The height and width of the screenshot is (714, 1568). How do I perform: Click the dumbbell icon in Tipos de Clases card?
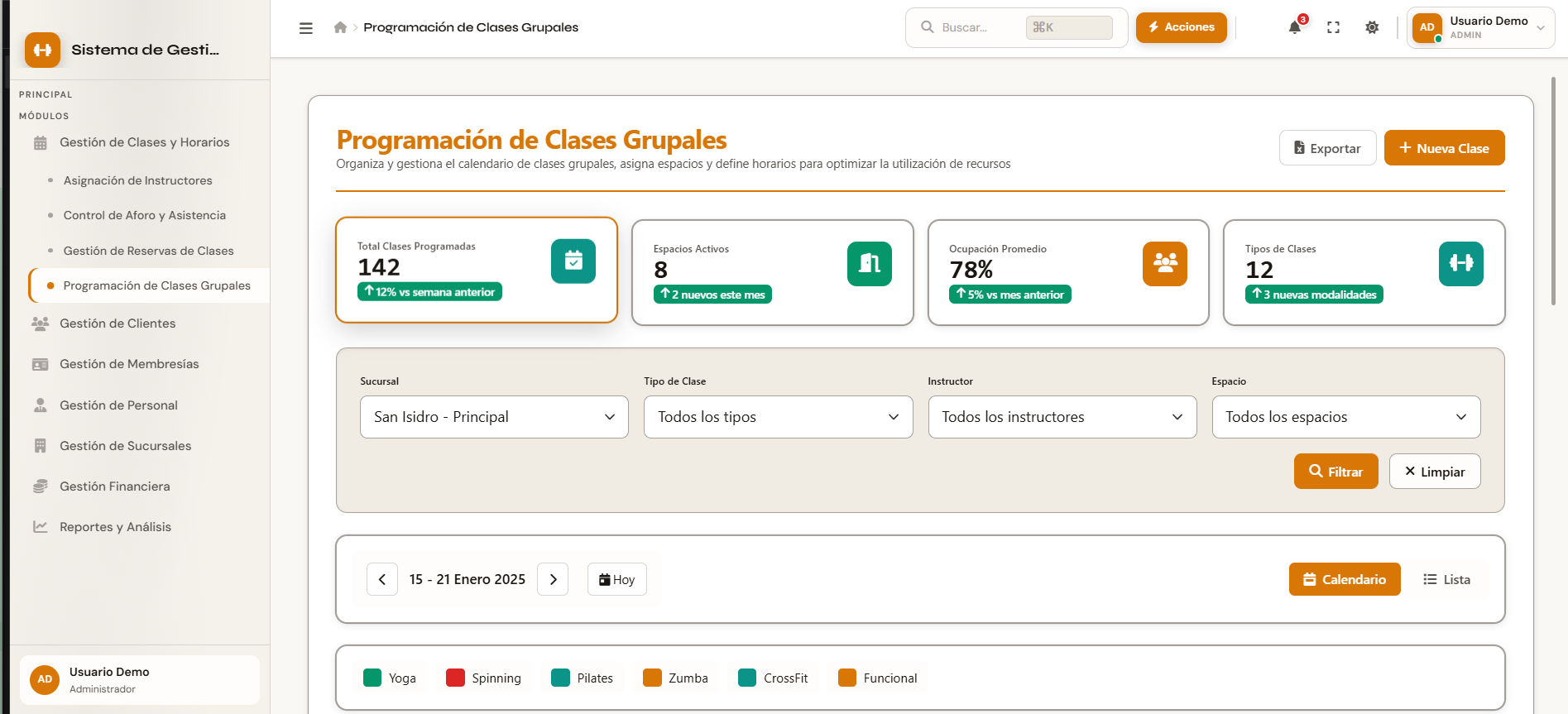1461,264
